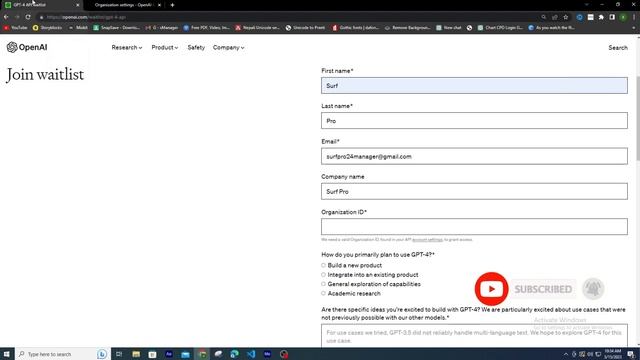Open the browser profile avatar
The height and width of the screenshot is (360, 640).
pyautogui.click(x=623, y=17)
